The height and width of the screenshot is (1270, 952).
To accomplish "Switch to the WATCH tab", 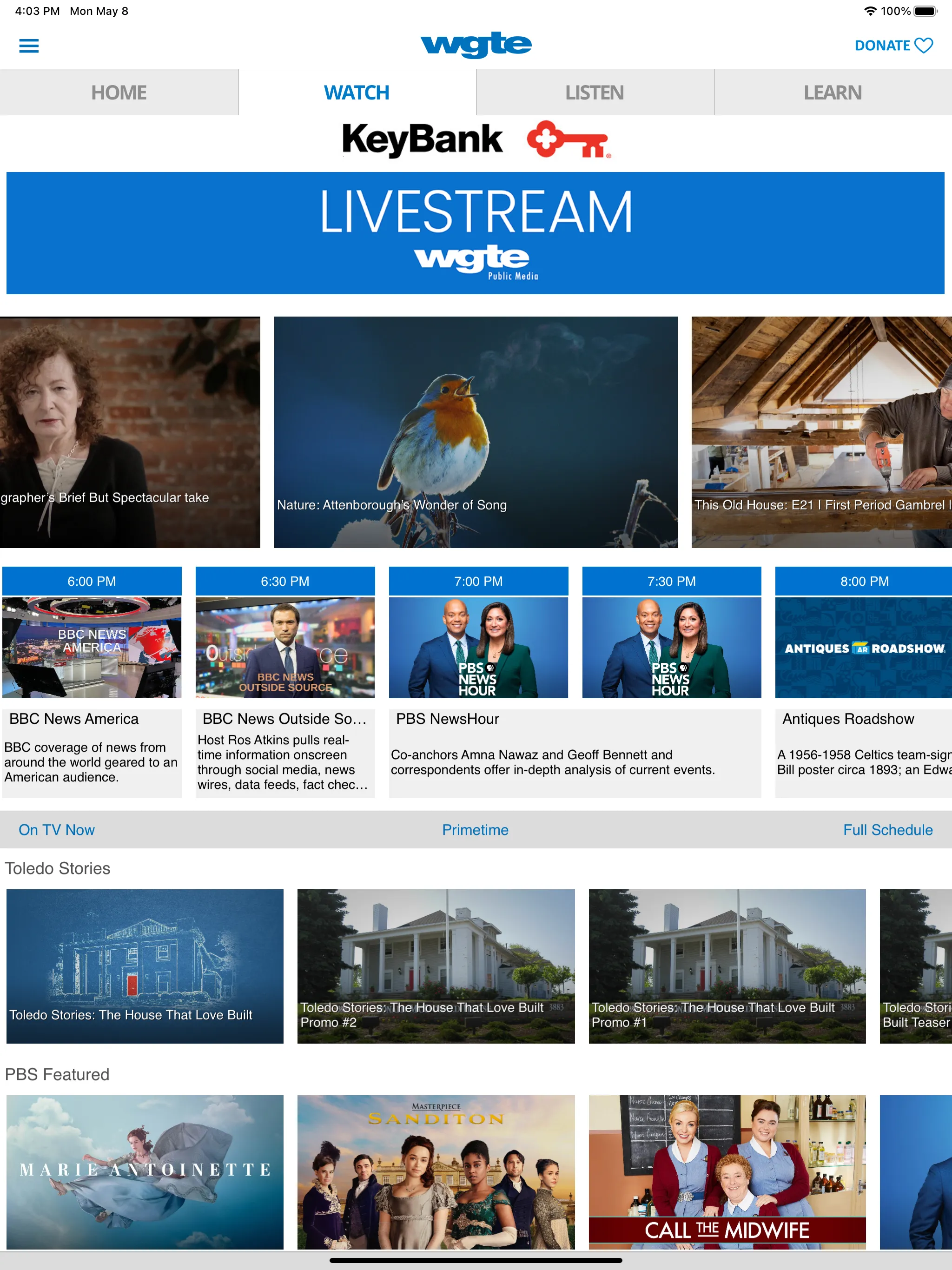I will coord(357,93).
